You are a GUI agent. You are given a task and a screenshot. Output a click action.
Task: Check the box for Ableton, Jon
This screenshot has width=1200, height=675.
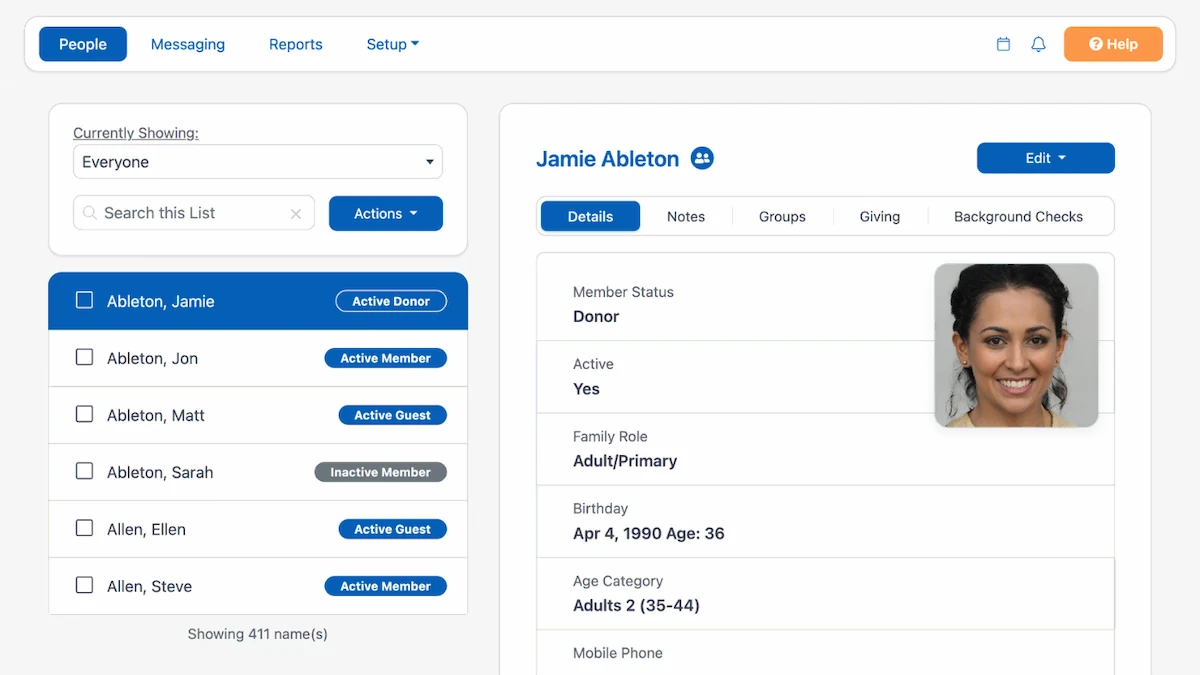(85, 357)
